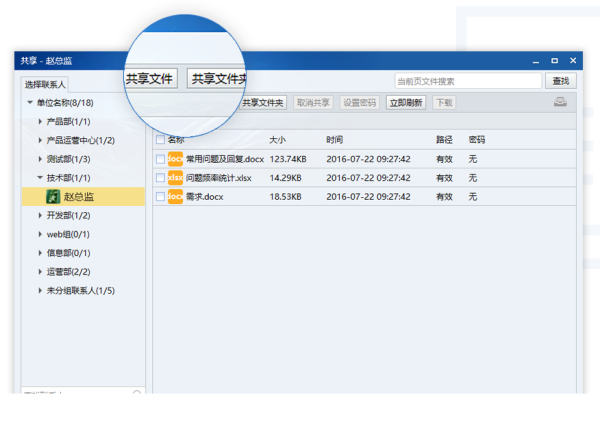Select file name 需求.docx

(204, 196)
